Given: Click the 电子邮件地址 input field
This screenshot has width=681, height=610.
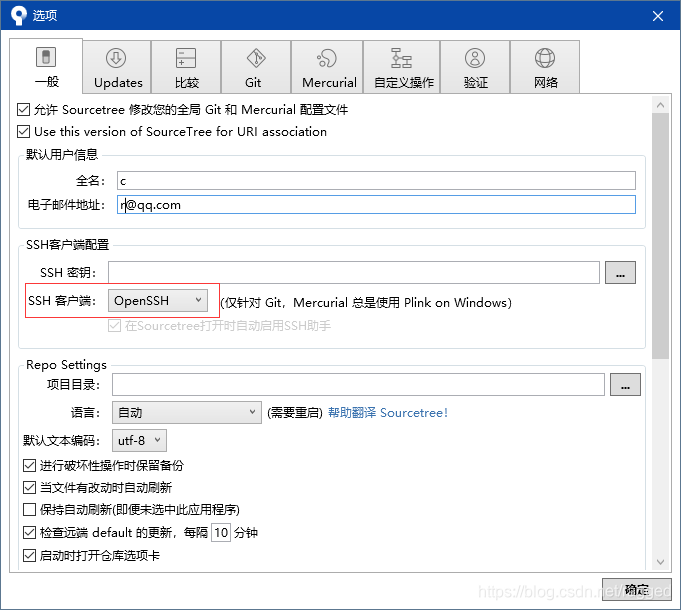Looking at the screenshot, I should pyautogui.click(x=376, y=204).
